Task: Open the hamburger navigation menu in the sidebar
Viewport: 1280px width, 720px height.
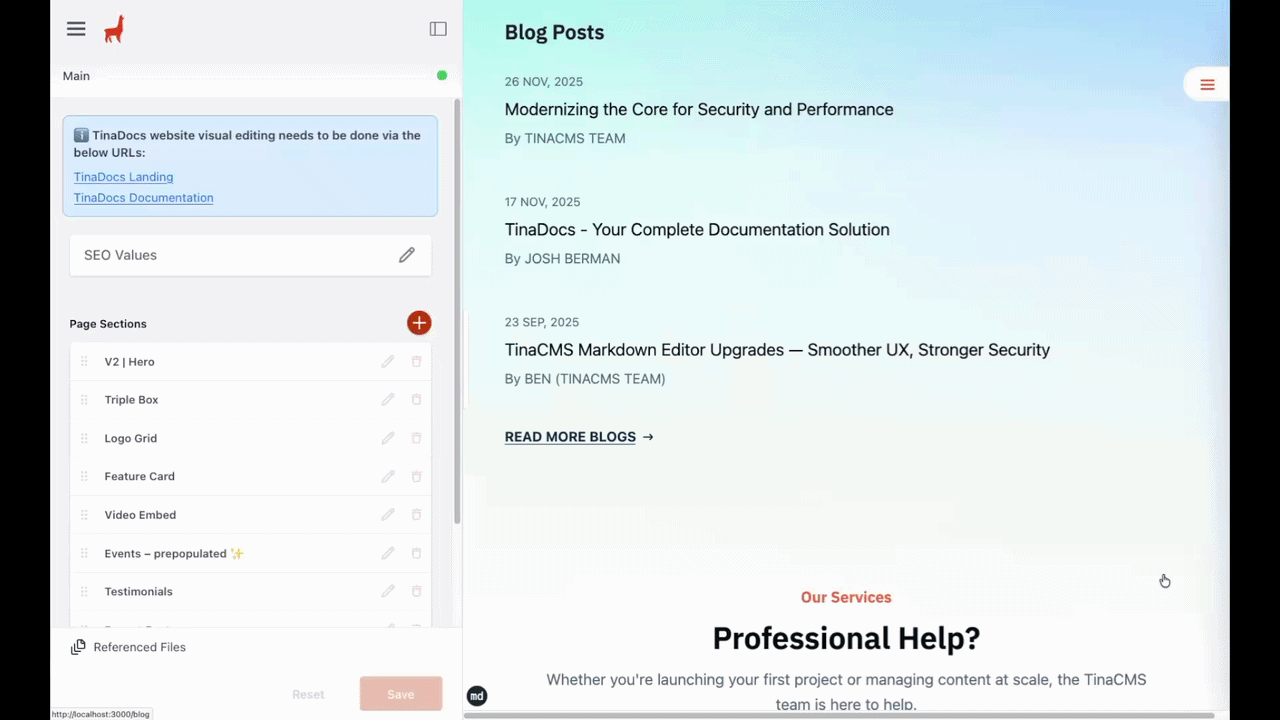Action: 76,29
